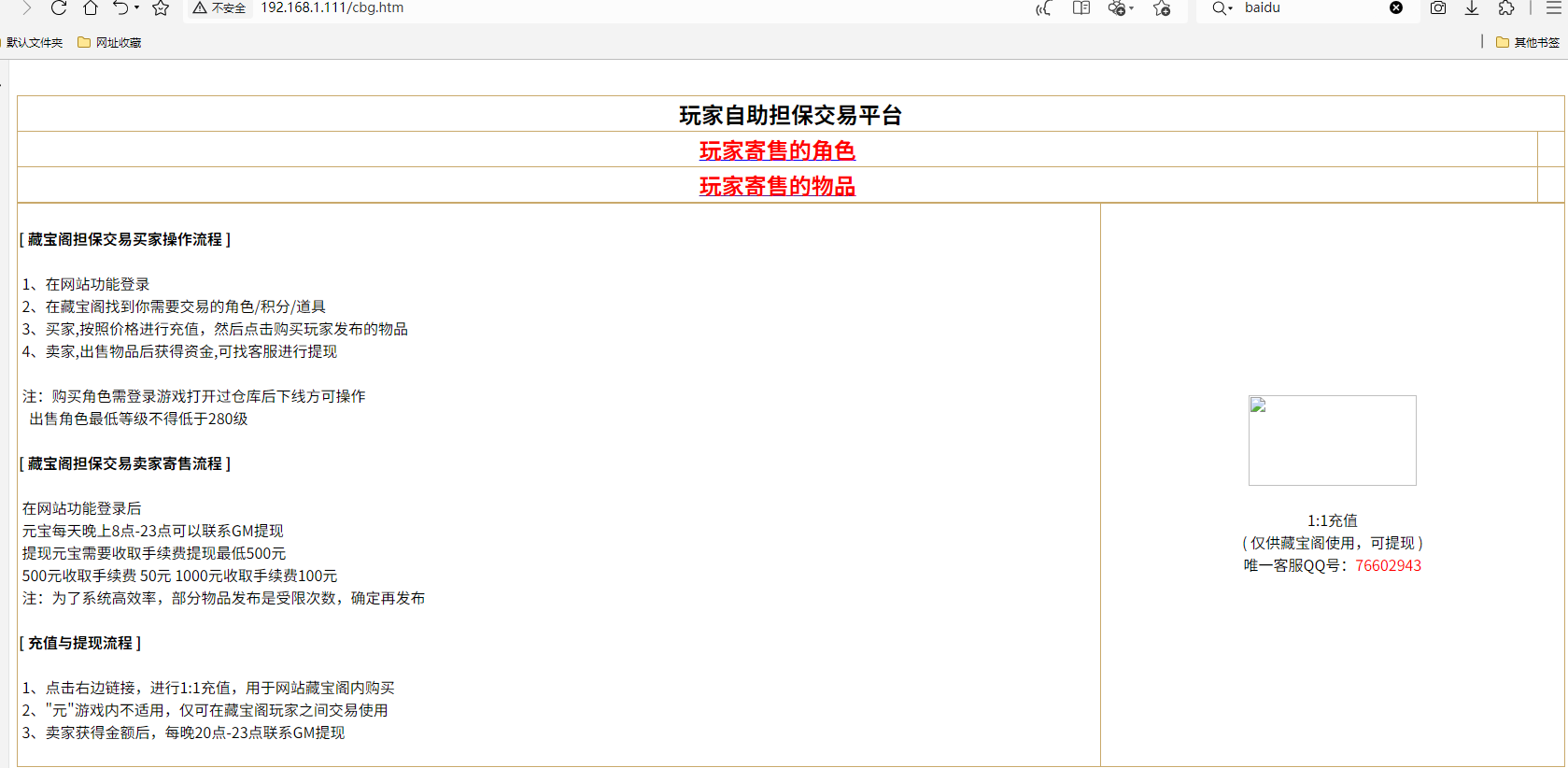Click step 2、在藏宝阁找到你需要交易的角色/积分/道具
Image resolution: width=1568 pixels, height=768 pixels.
tap(174, 306)
